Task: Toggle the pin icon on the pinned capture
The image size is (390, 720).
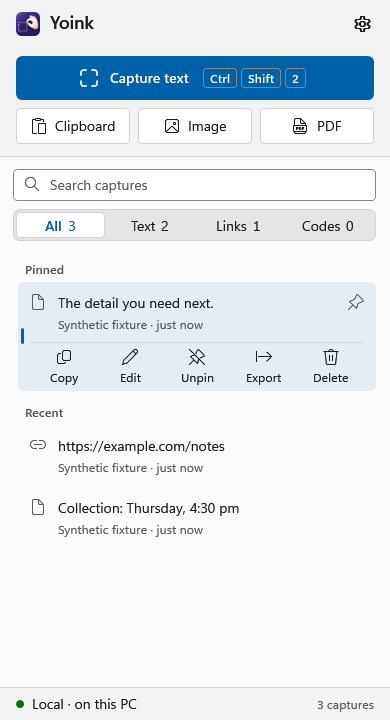Action: [x=356, y=303]
